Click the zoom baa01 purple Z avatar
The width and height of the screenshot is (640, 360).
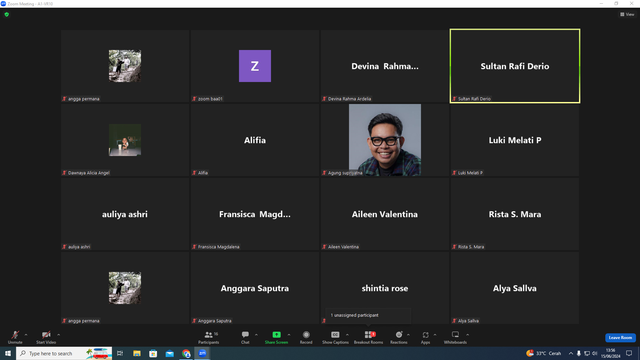tap(255, 66)
